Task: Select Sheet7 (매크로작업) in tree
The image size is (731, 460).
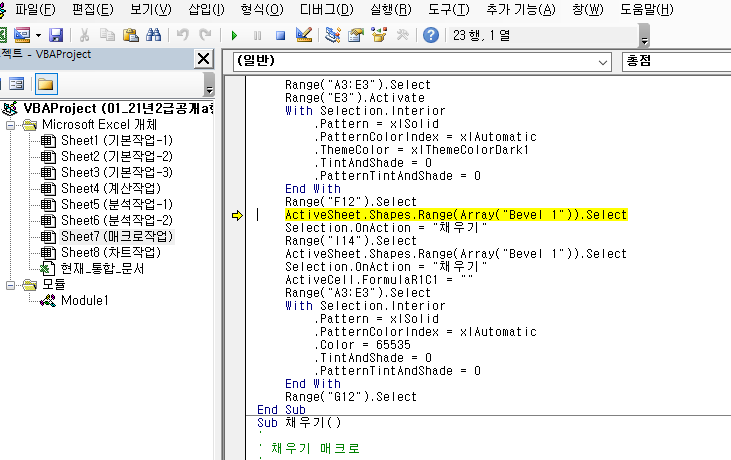Action: [x=117, y=236]
